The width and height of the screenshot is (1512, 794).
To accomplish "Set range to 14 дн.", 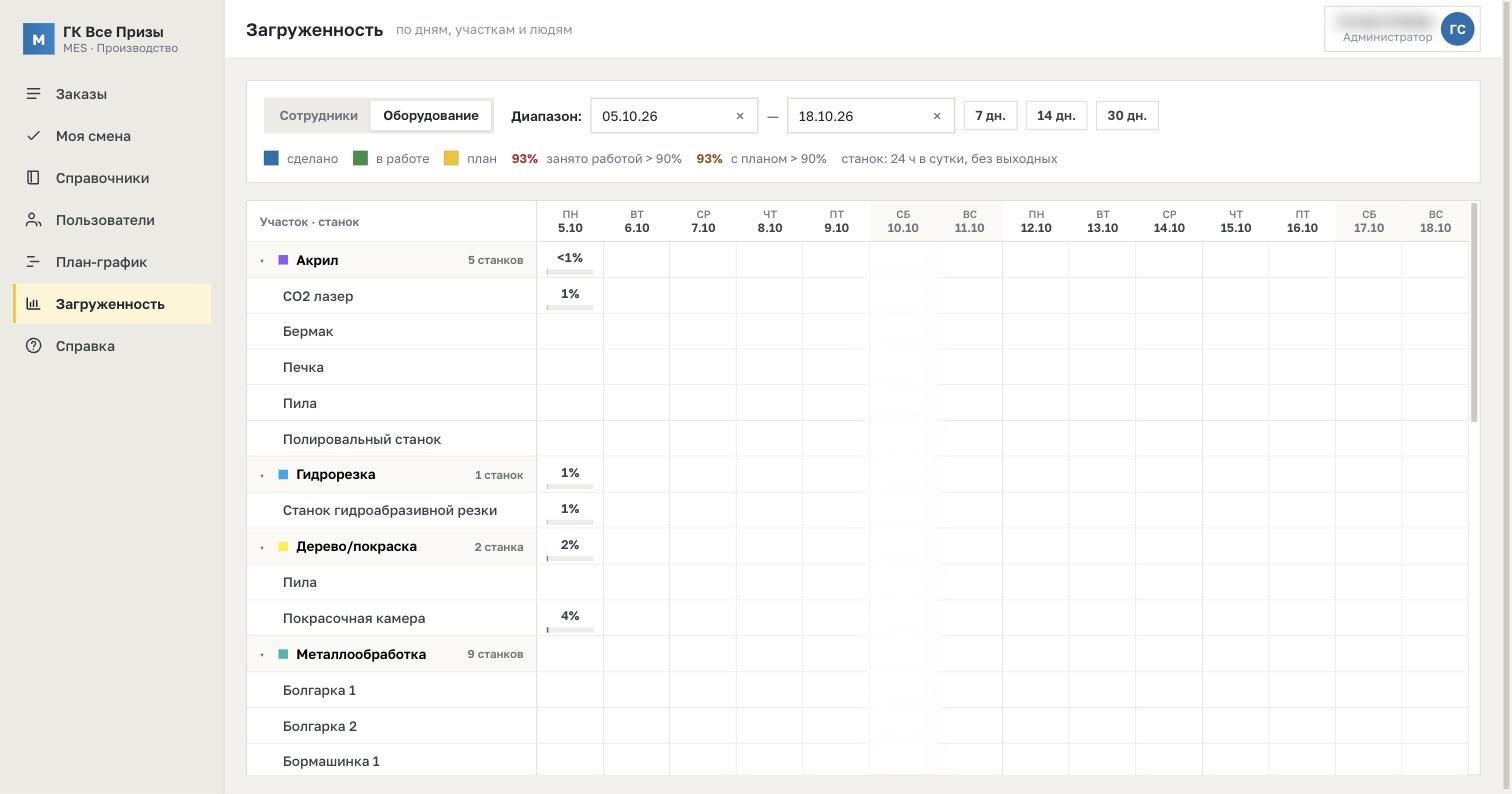I will click(1056, 116).
